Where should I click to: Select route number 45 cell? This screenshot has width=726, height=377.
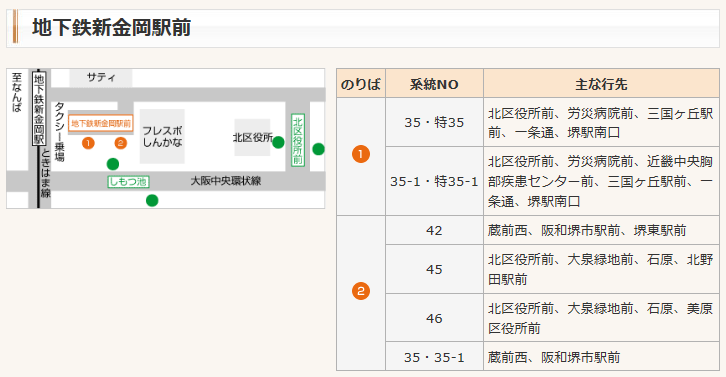click(434, 269)
